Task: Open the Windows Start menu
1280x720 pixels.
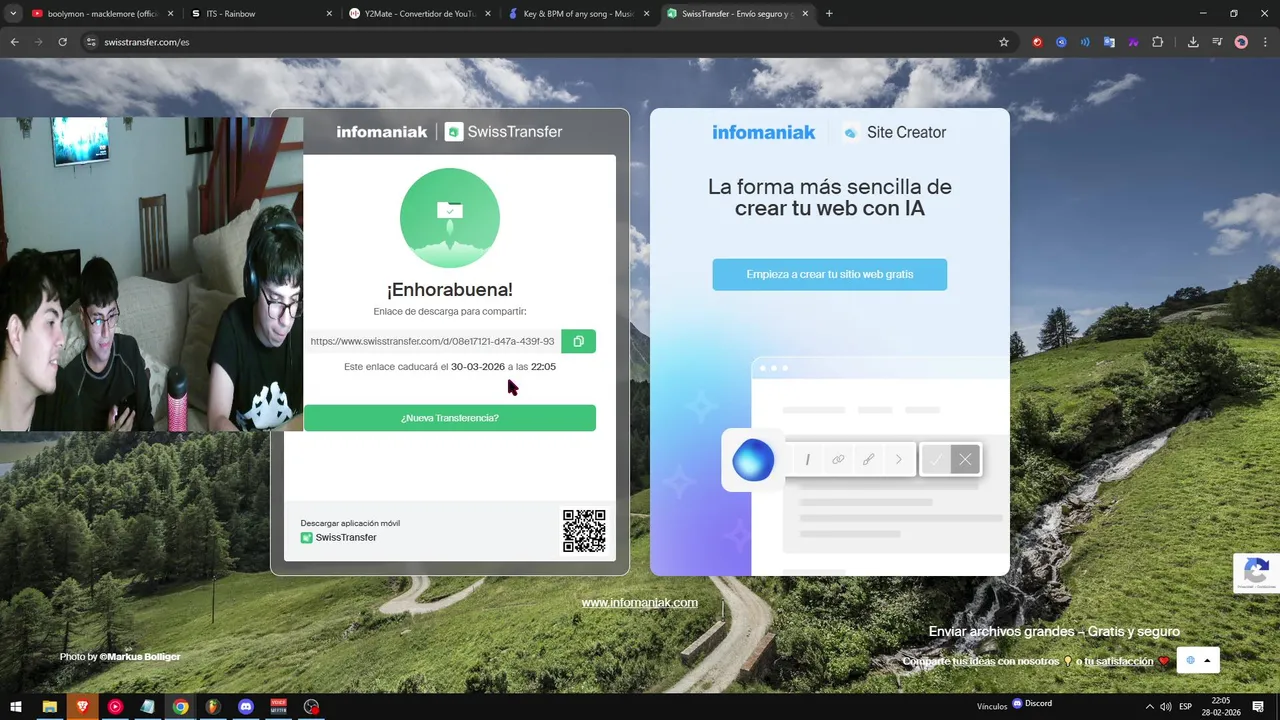Action: tap(16, 707)
